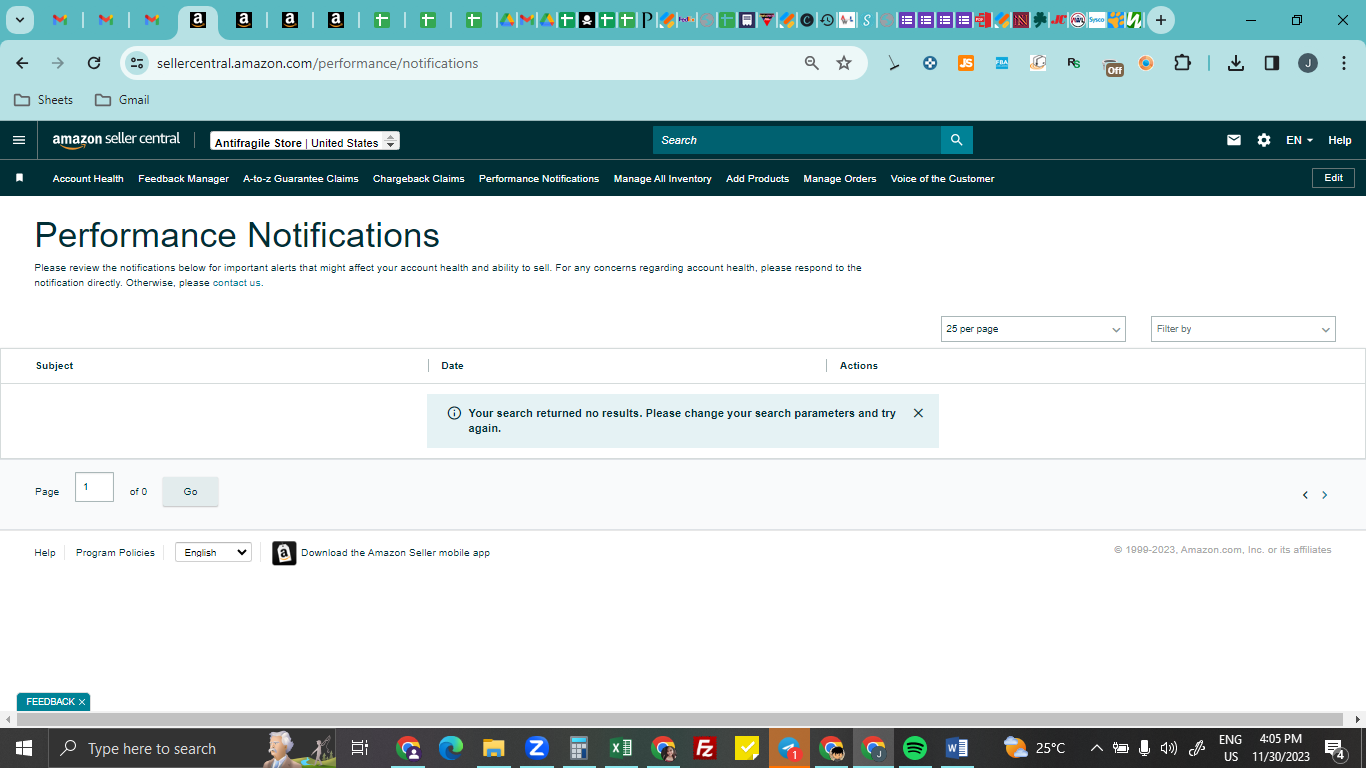The image size is (1366, 768).
Task: Bookmark this page with star icon
Action: pyautogui.click(x=844, y=63)
